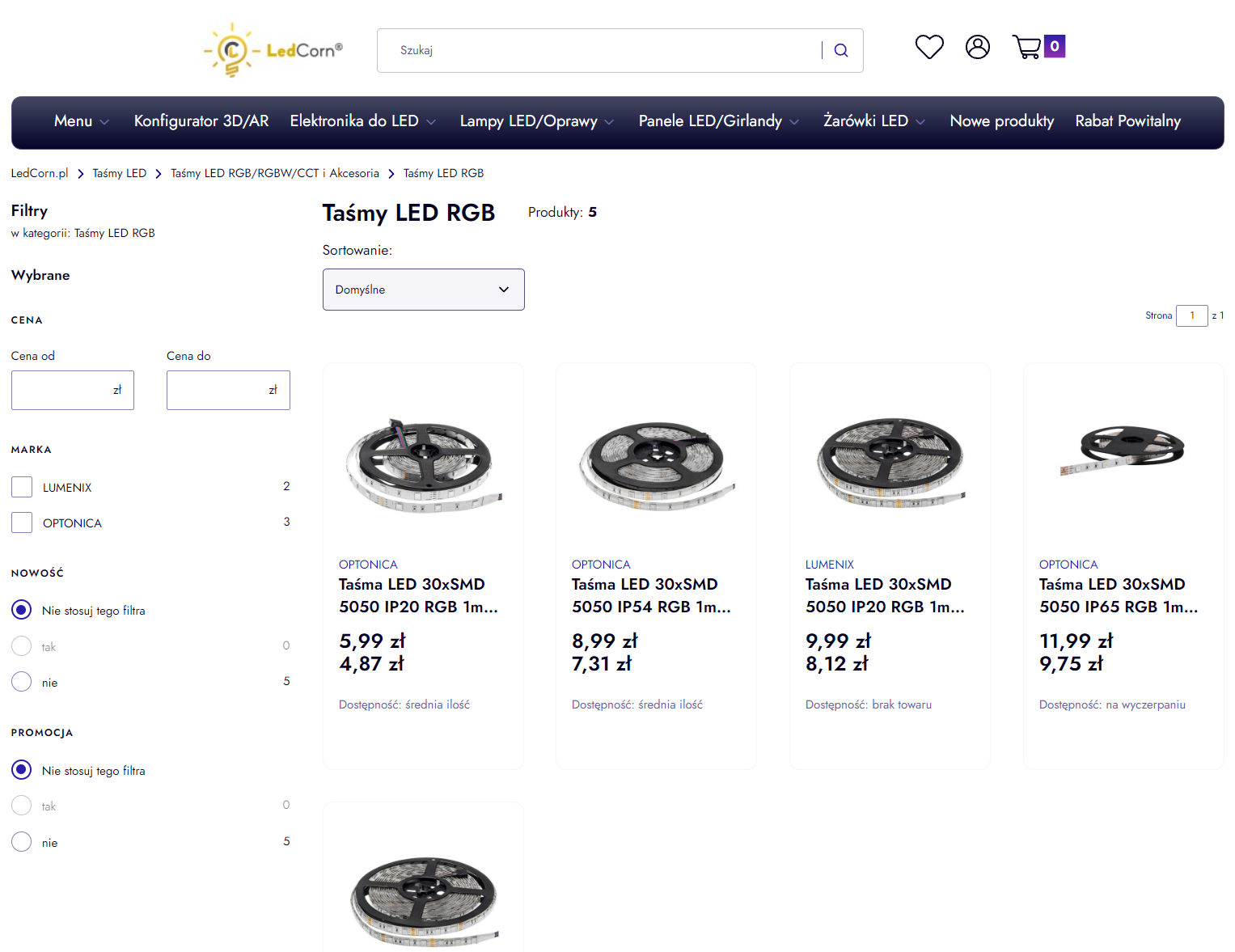Click the search magnifier icon
1235x952 pixels.
point(840,49)
